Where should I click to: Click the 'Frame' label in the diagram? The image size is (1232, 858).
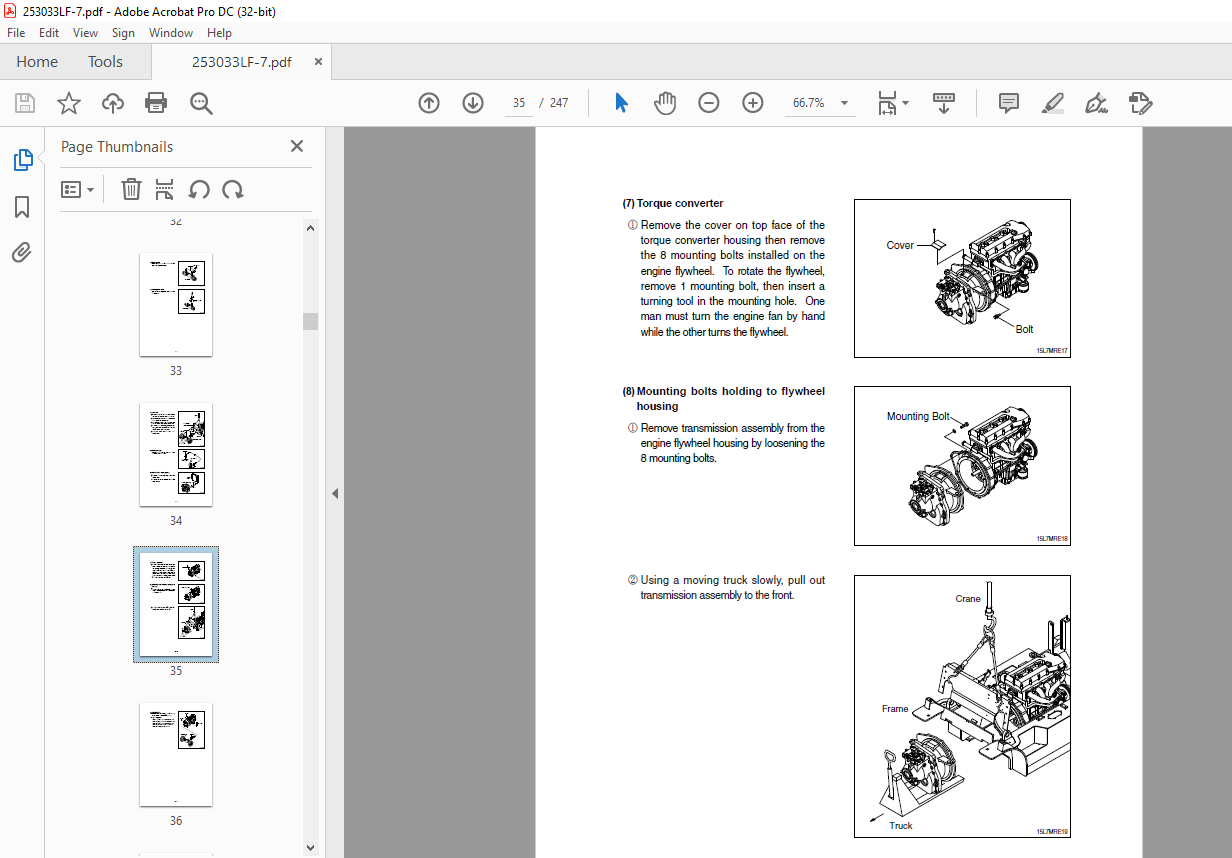pyautogui.click(x=895, y=709)
